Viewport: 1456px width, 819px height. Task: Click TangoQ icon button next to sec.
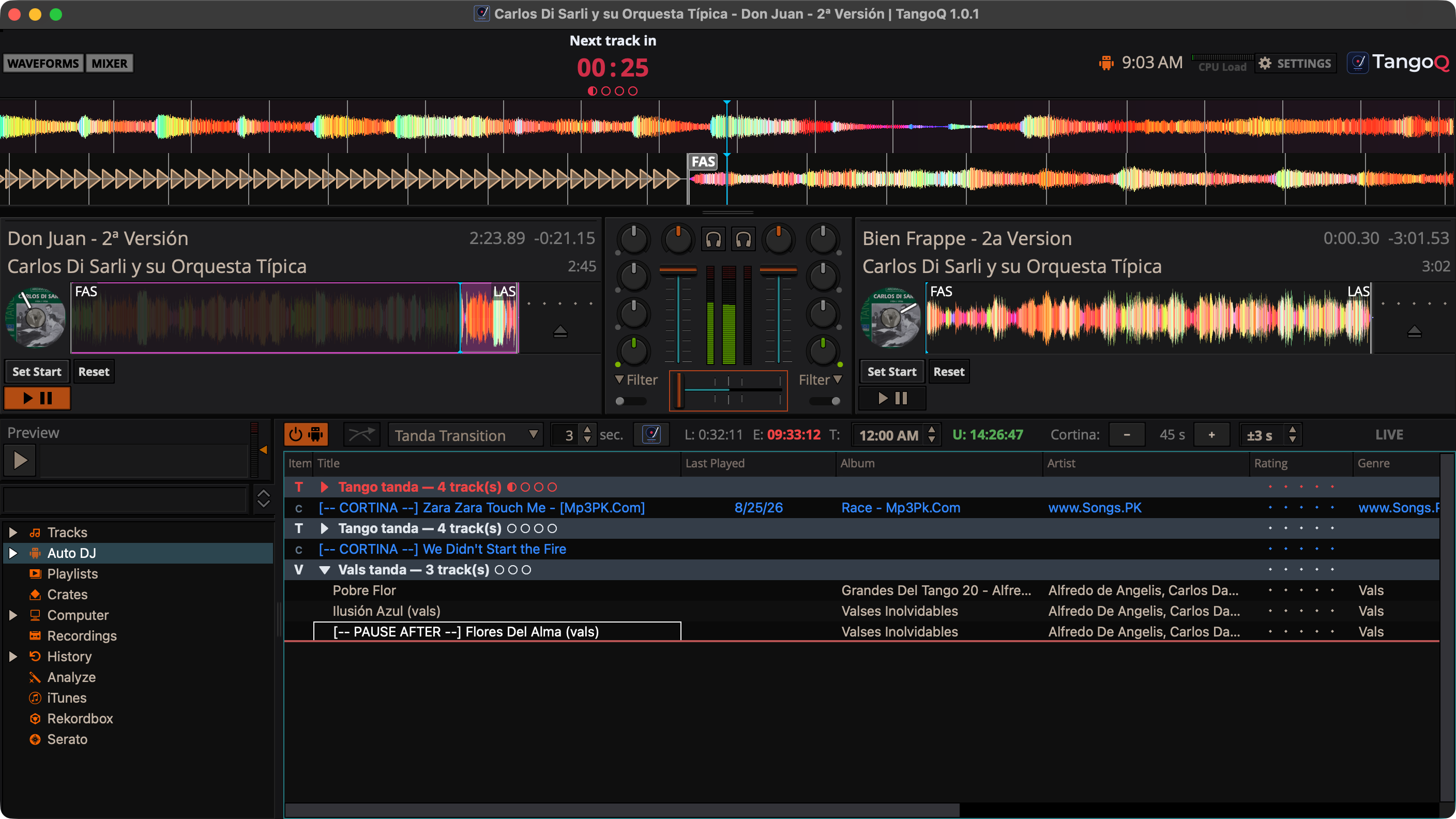651,435
